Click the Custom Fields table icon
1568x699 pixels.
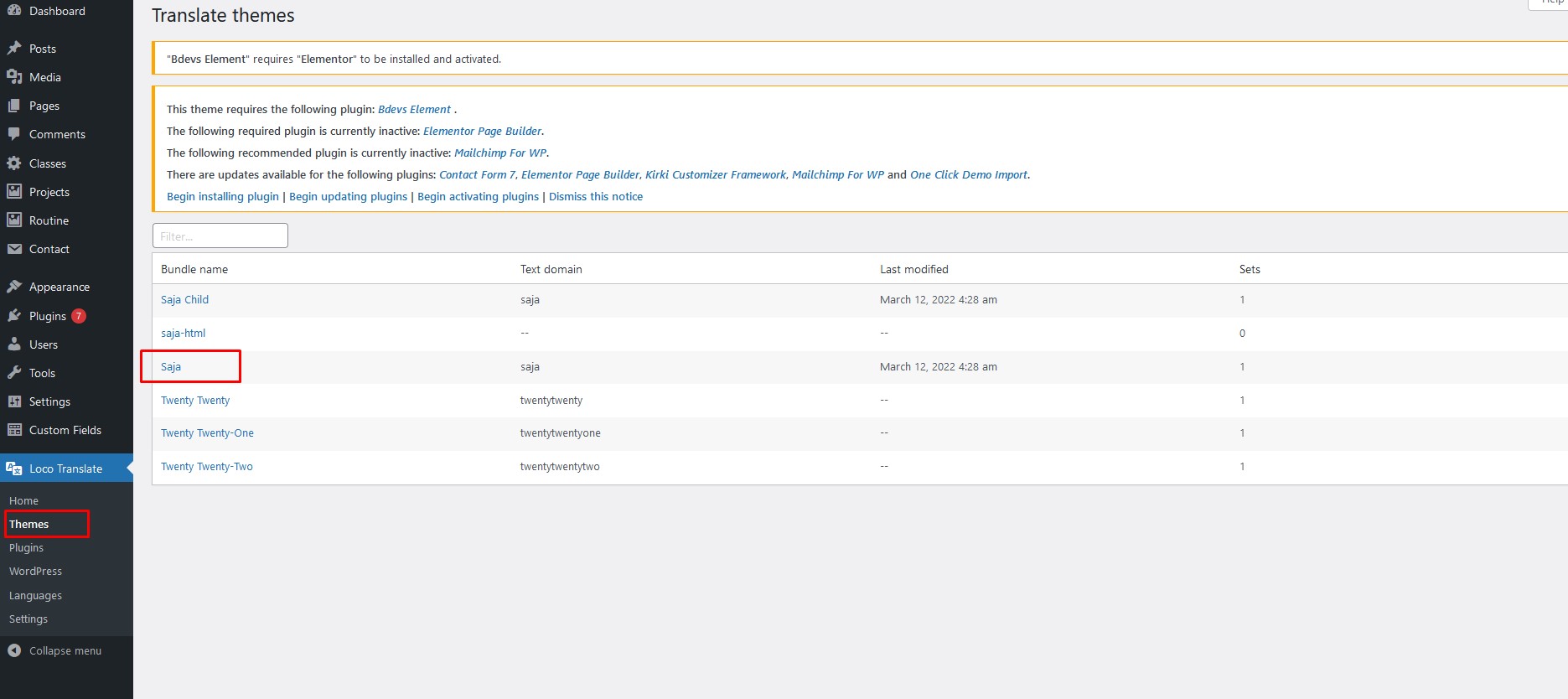click(x=14, y=430)
